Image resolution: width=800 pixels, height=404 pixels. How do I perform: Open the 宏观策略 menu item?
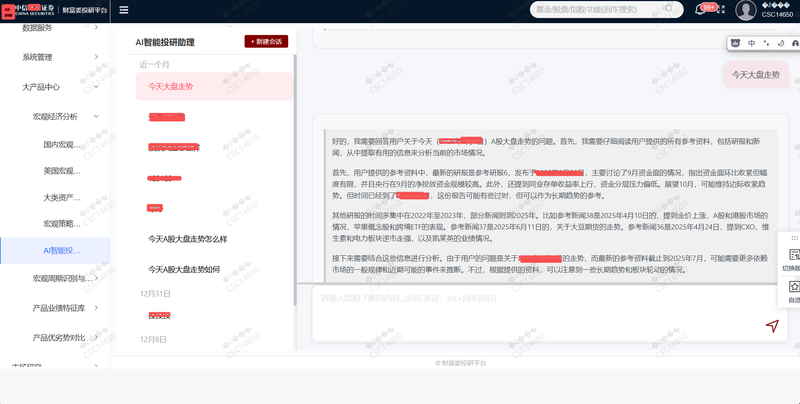(x=62, y=223)
